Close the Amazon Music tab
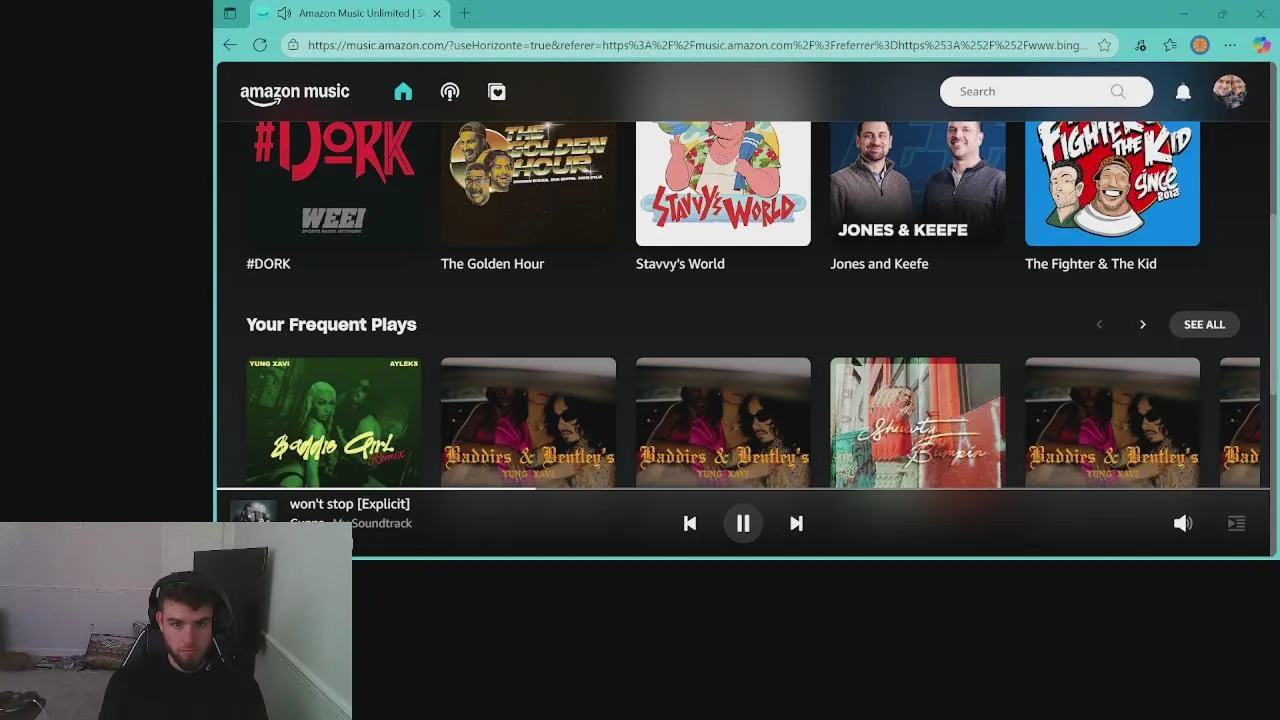The image size is (1280, 720). (x=436, y=13)
